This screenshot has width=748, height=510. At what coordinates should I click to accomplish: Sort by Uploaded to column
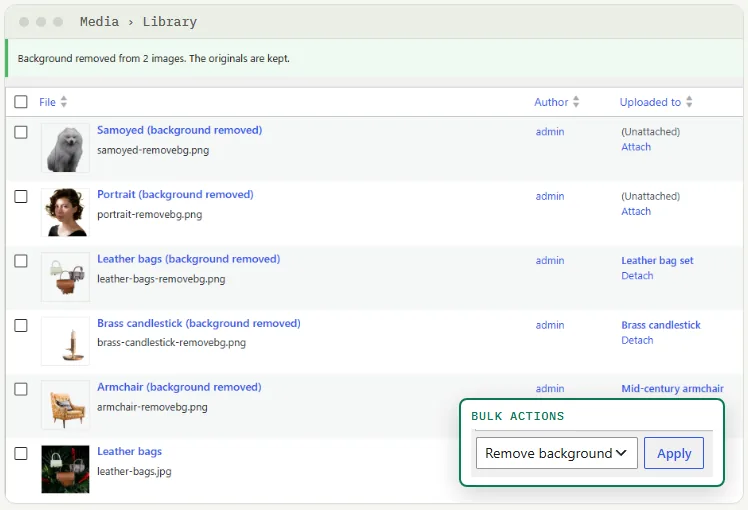[650, 102]
